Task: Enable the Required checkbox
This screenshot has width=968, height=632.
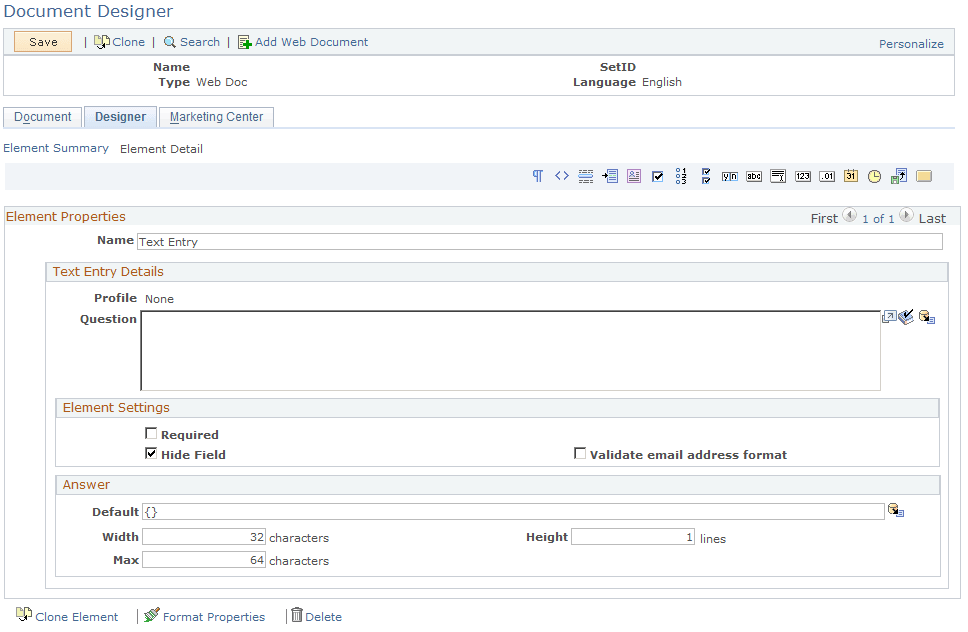Action: (x=151, y=433)
